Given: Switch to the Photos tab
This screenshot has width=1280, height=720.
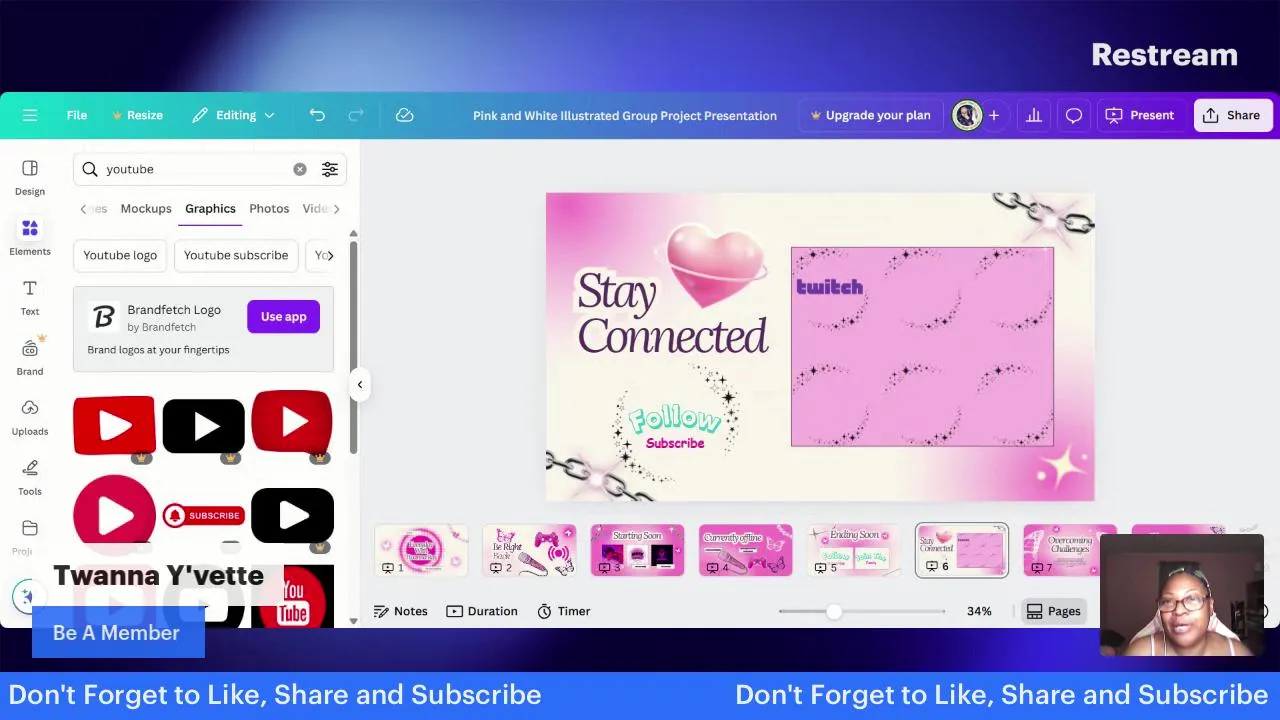Looking at the screenshot, I should point(269,208).
